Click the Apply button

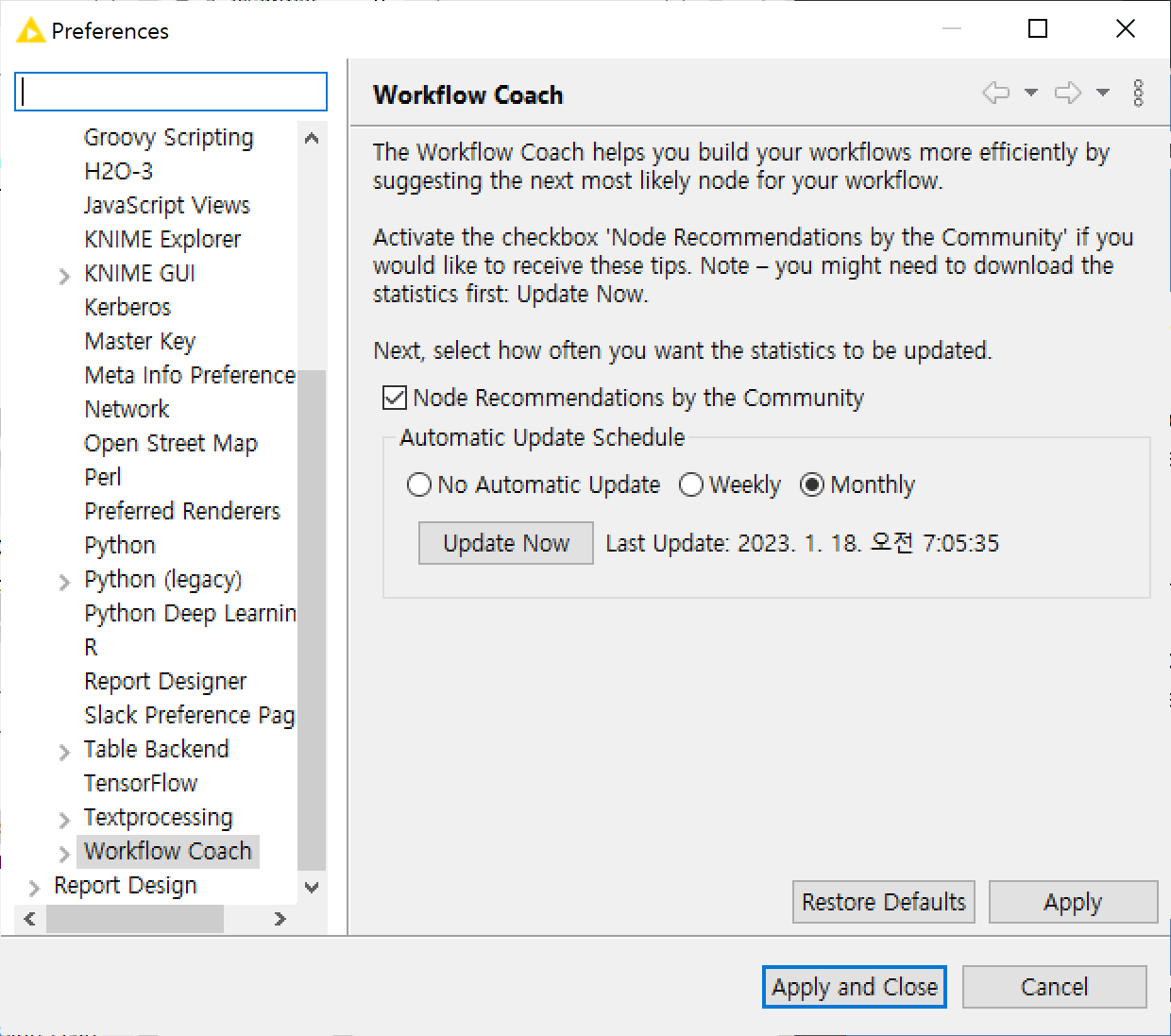pos(1073,902)
